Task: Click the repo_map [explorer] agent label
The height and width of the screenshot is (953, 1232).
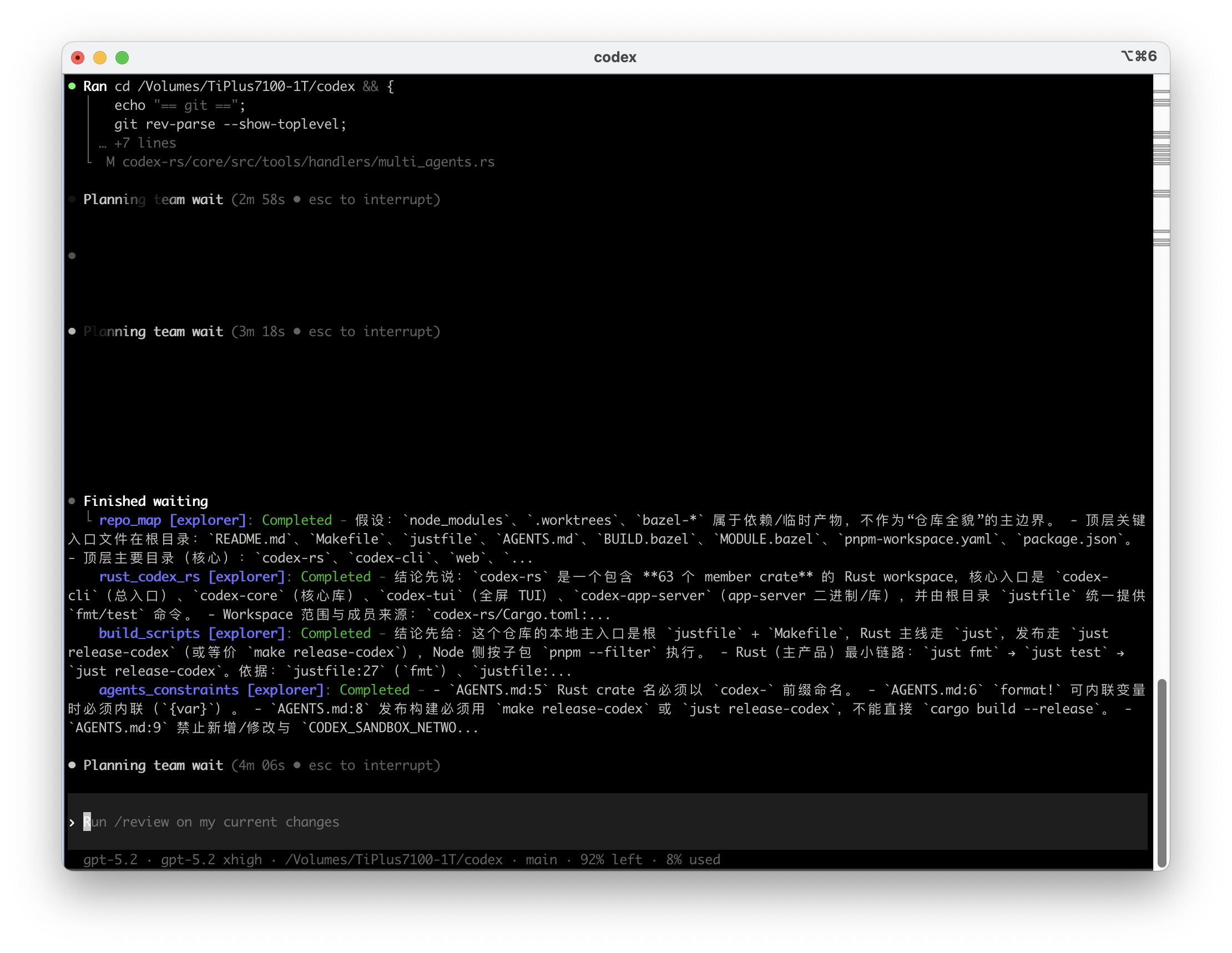Action: tap(173, 520)
